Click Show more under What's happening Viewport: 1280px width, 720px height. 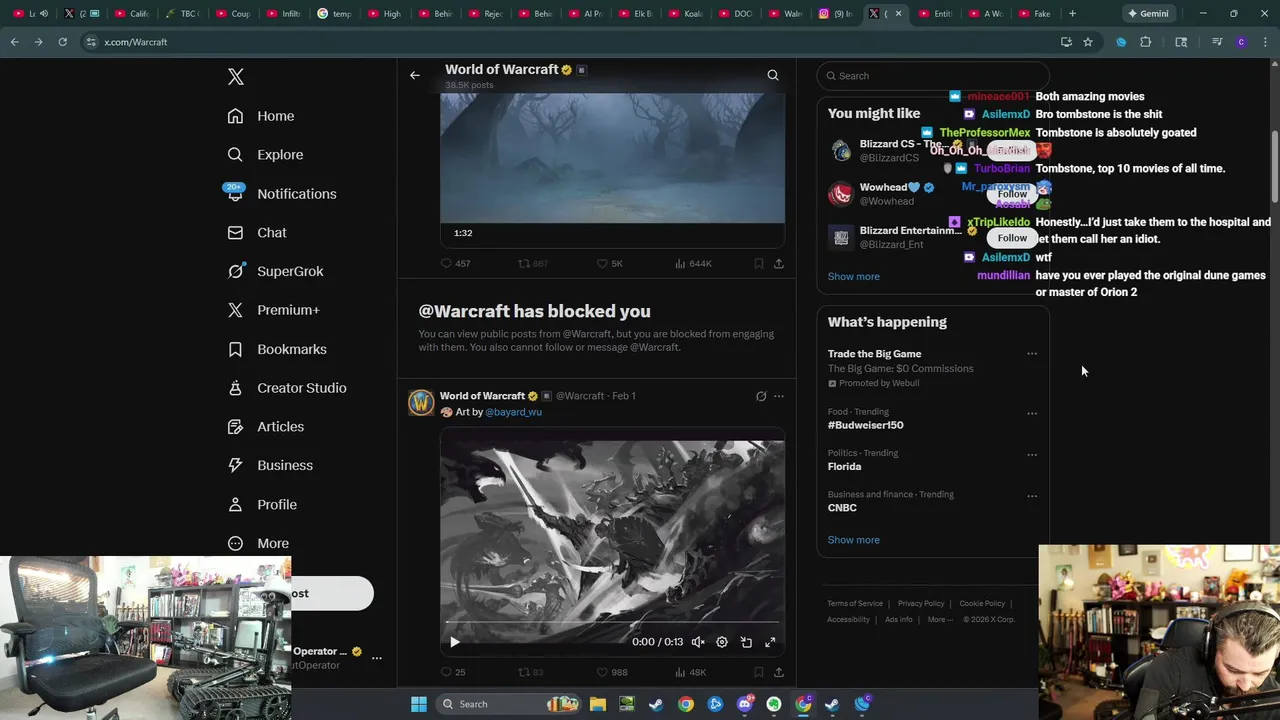[x=853, y=540]
